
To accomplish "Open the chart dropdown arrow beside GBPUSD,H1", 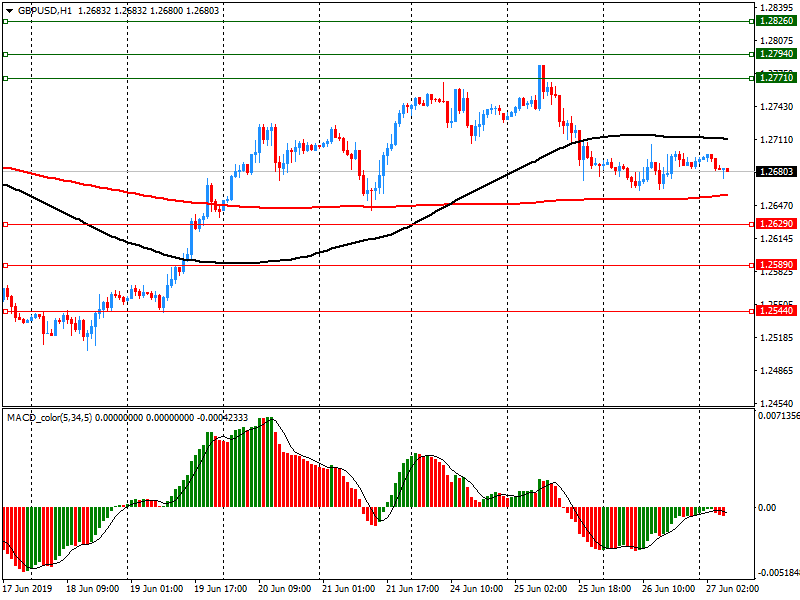I will (10, 11).
